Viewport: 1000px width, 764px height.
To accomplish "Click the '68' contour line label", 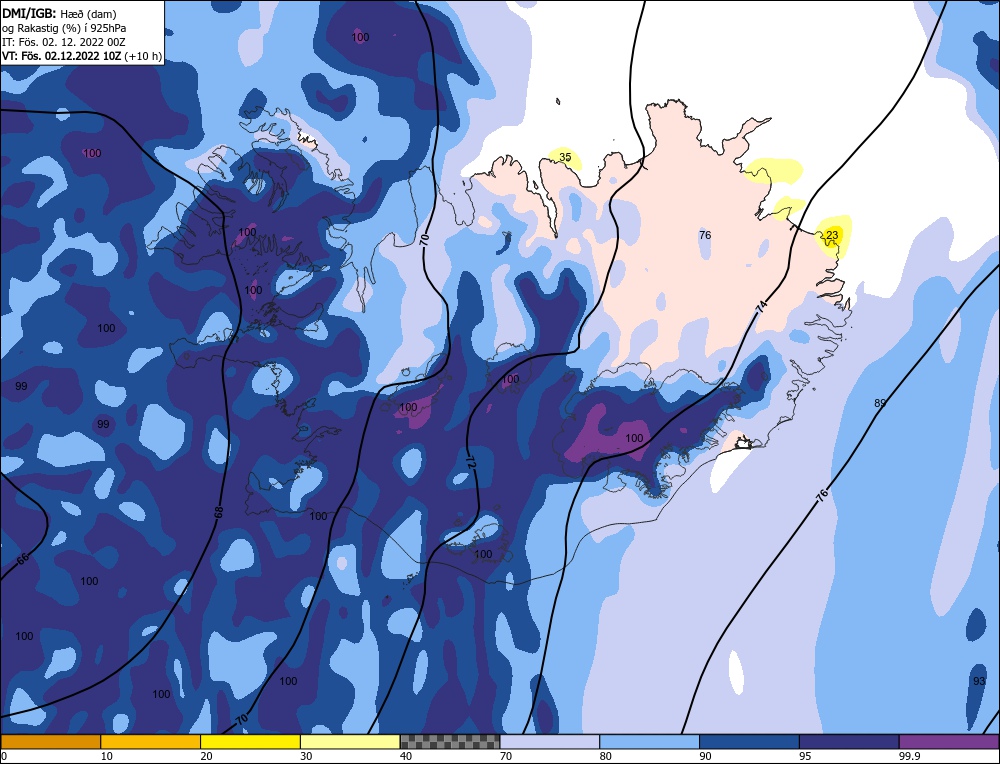I will (x=219, y=512).
